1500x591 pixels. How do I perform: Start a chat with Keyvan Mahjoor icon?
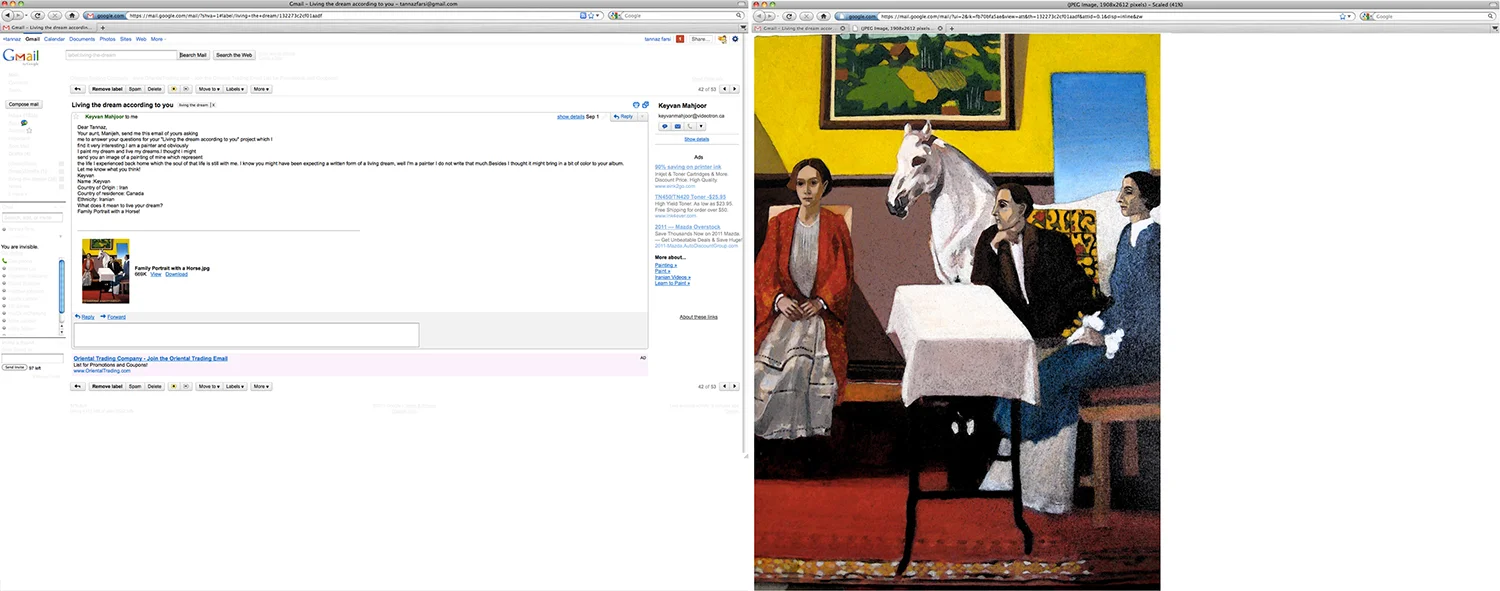664,127
